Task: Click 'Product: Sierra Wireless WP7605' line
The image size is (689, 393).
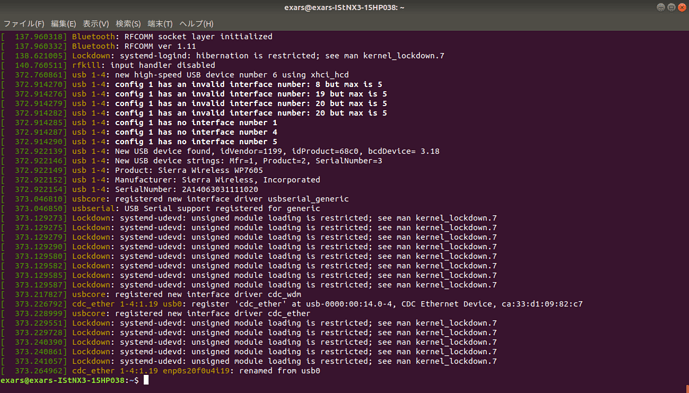Action: pyautogui.click(x=132, y=171)
